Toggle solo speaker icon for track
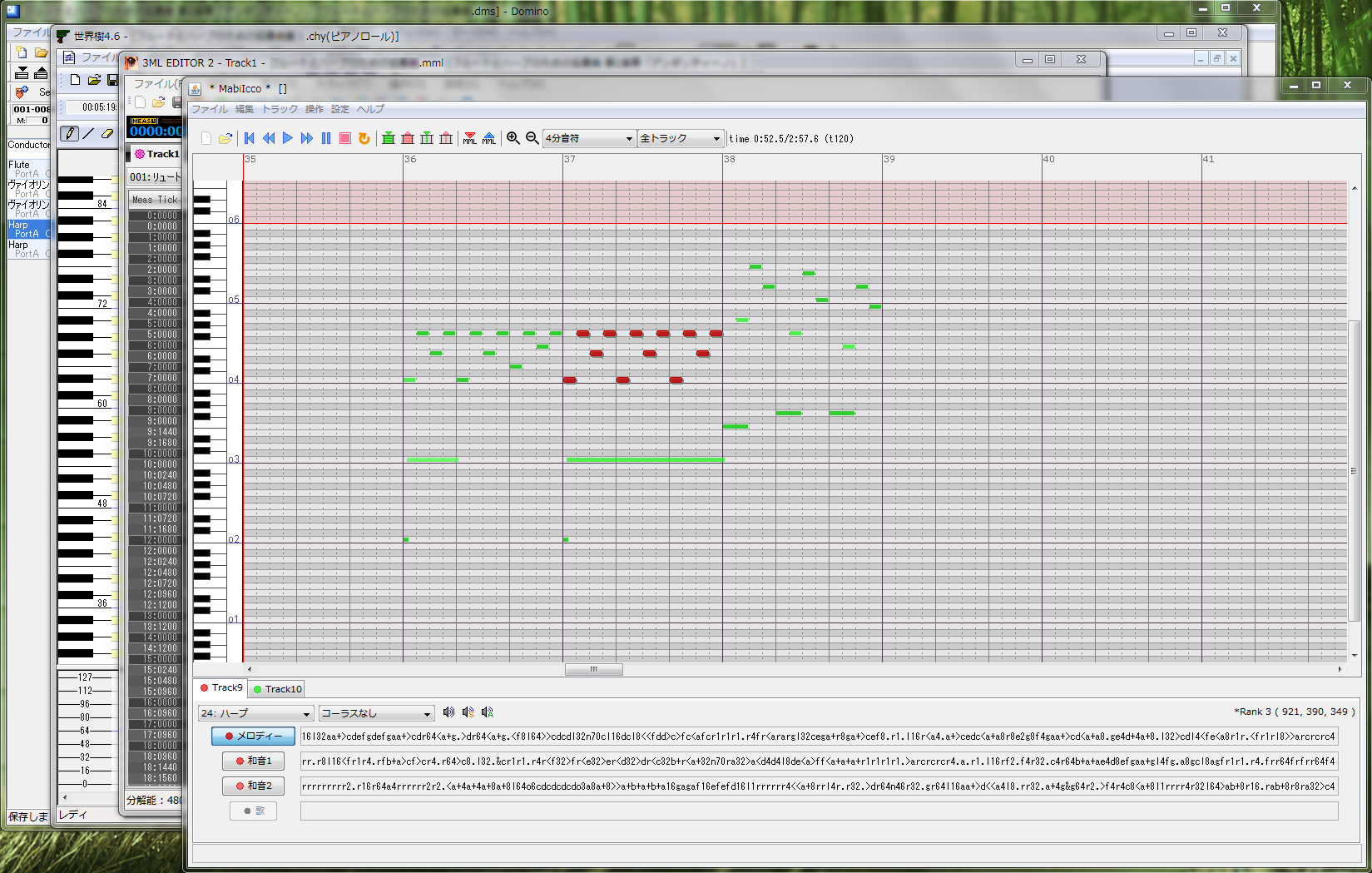Screen dimensions: 1372x873 (468, 712)
